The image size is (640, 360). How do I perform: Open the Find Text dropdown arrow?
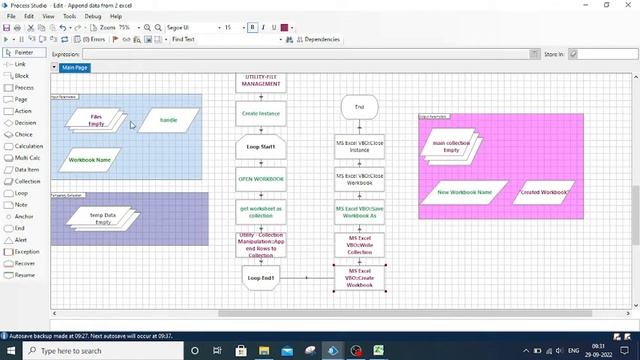[280, 40]
